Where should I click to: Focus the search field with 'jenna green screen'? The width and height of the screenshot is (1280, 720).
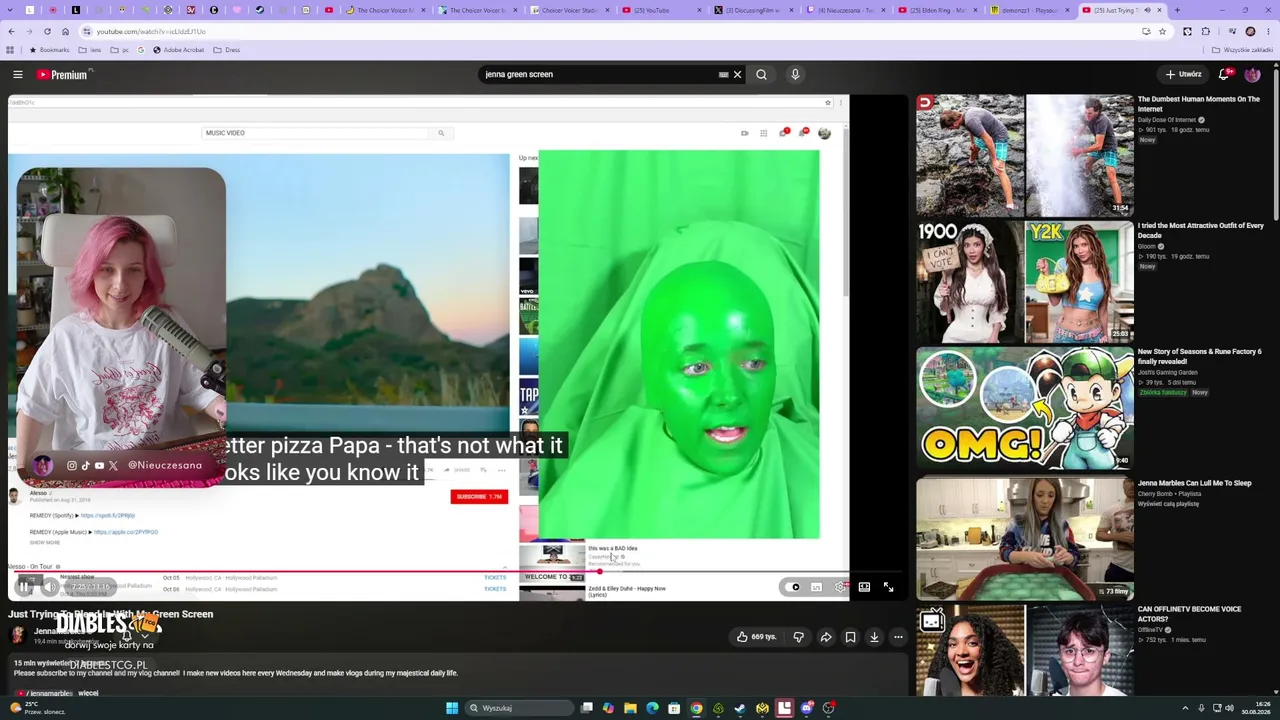(598, 74)
